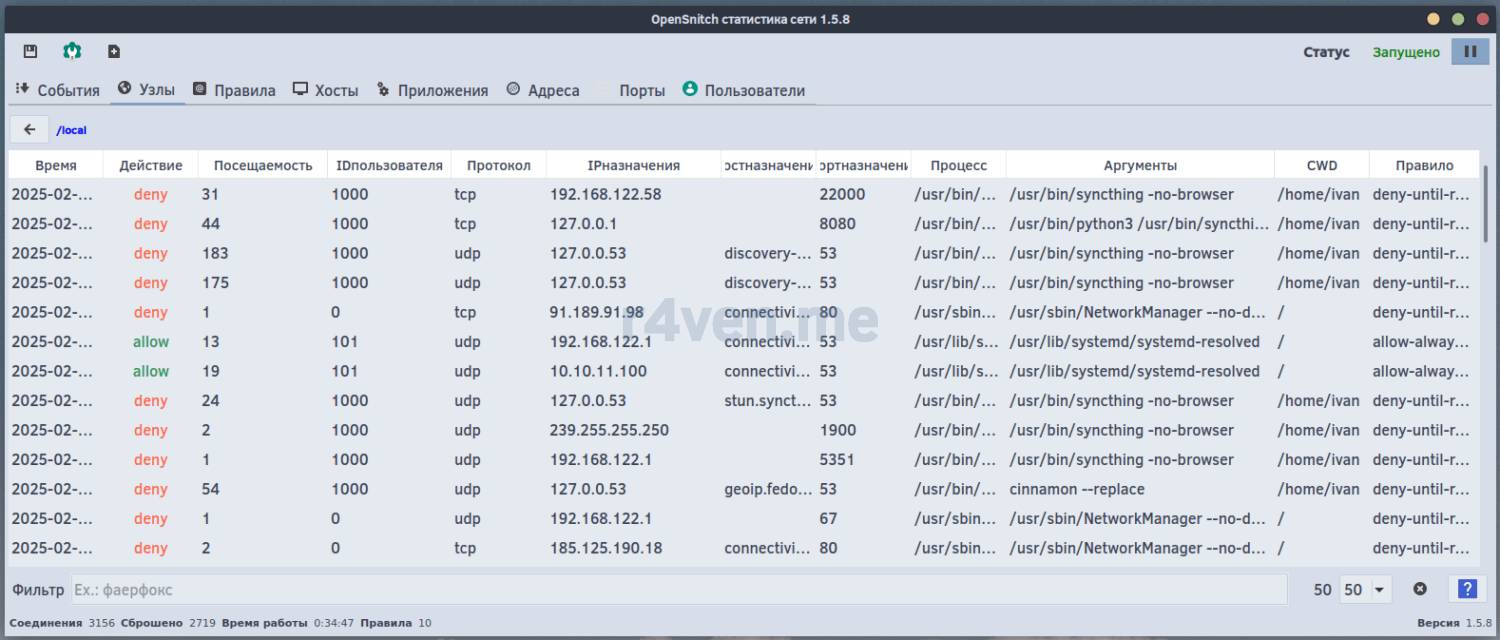Select the row with destination 239.255.255.250

(x=609, y=430)
